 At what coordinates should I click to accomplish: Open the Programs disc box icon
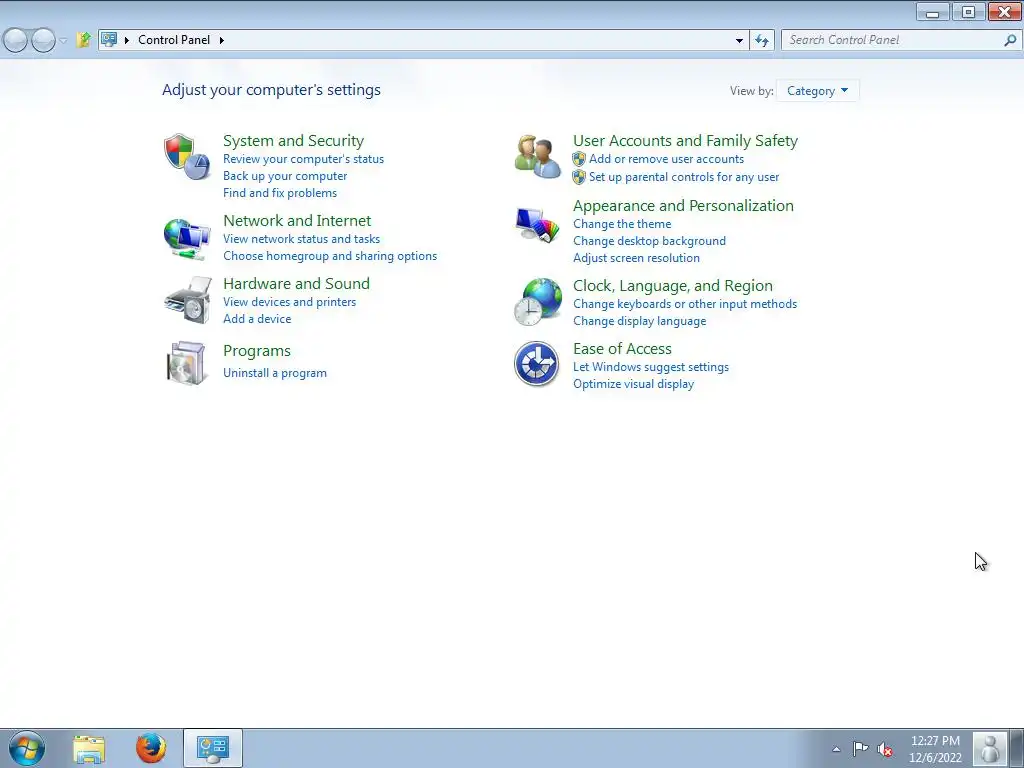187,363
